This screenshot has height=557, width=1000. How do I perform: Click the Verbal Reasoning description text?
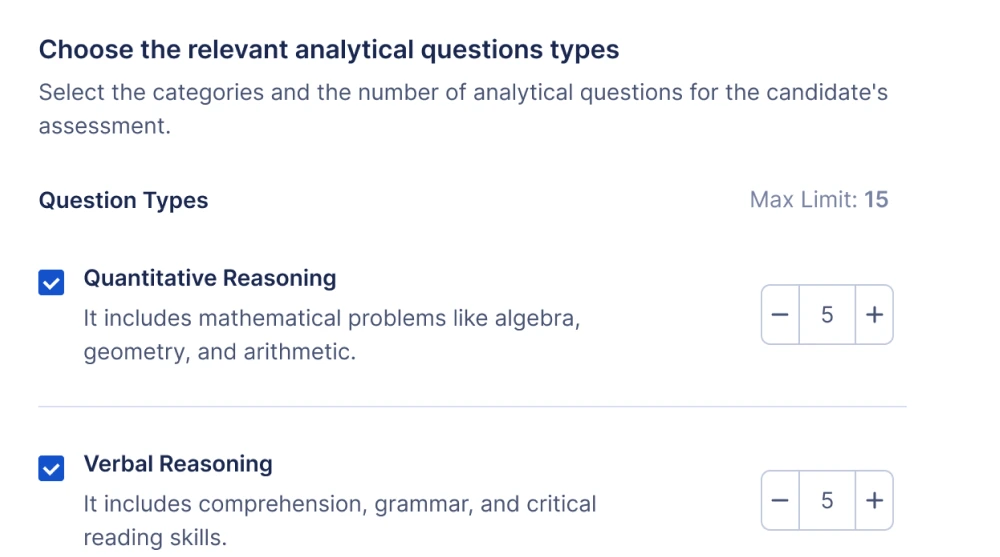tap(340, 504)
